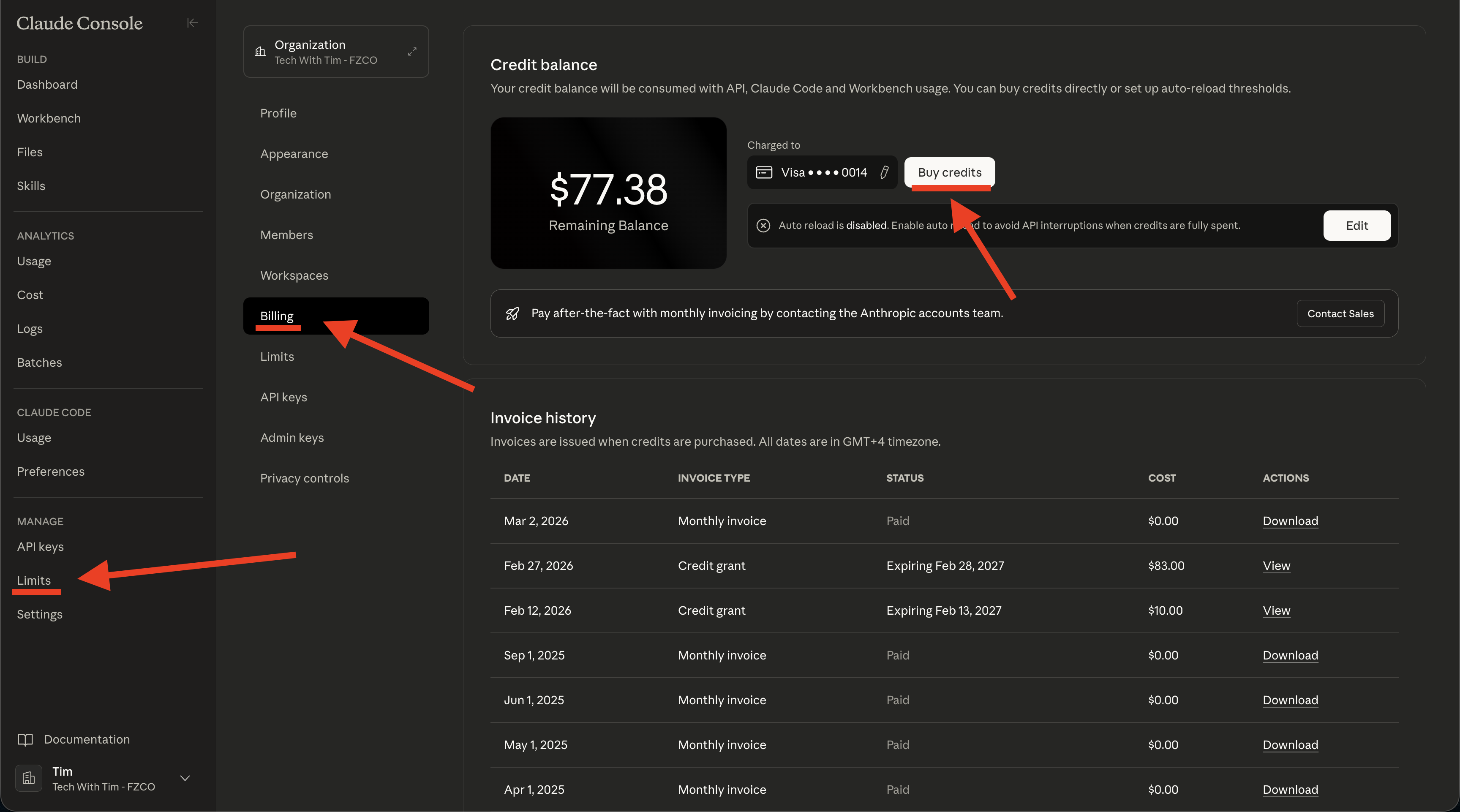
Task: Open the Documentation book icon
Action: click(25, 739)
